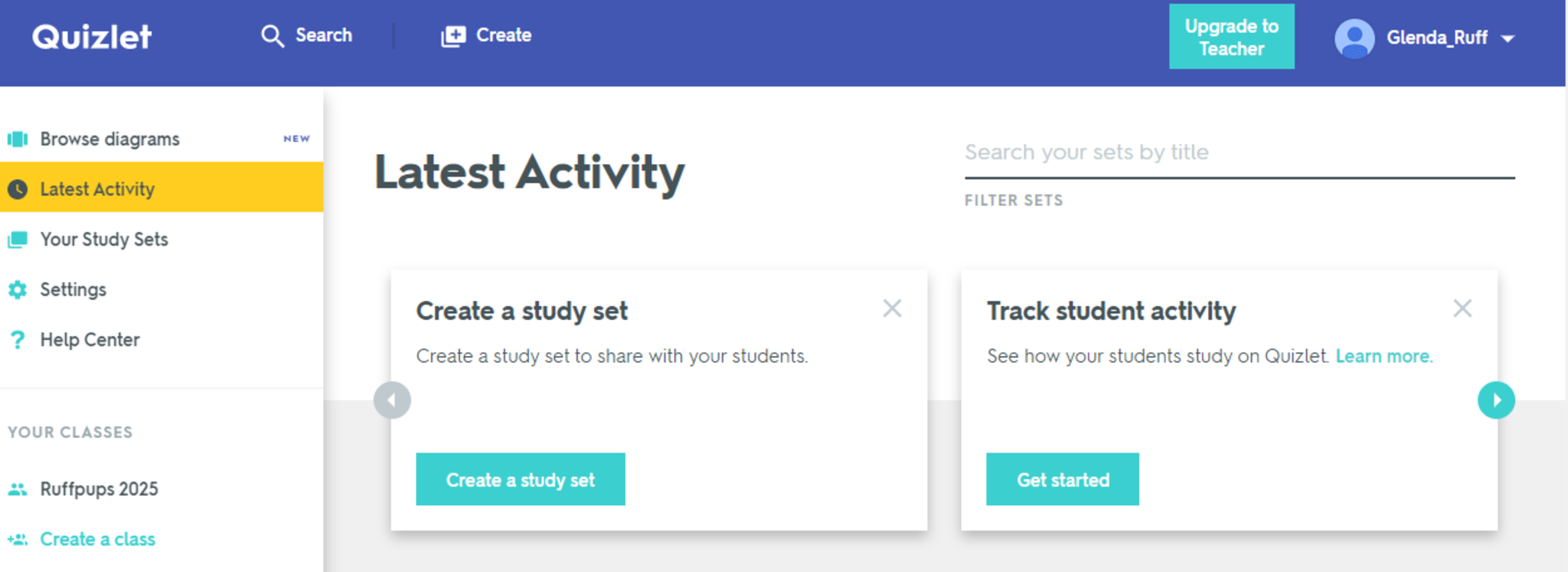Image resolution: width=1568 pixels, height=572 pixels.
Task: Open Latest Activity in the sidebar
Action: [x=97, y=189]
